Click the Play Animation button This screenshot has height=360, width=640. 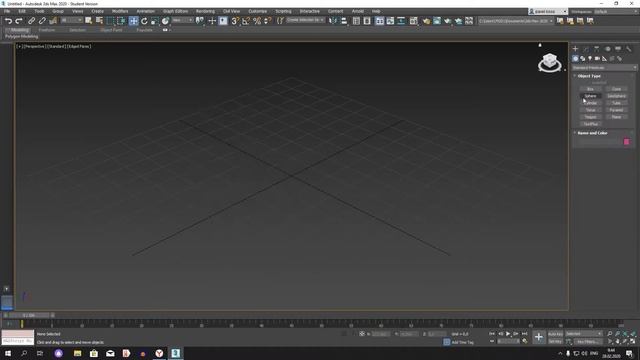click(508, 334)
